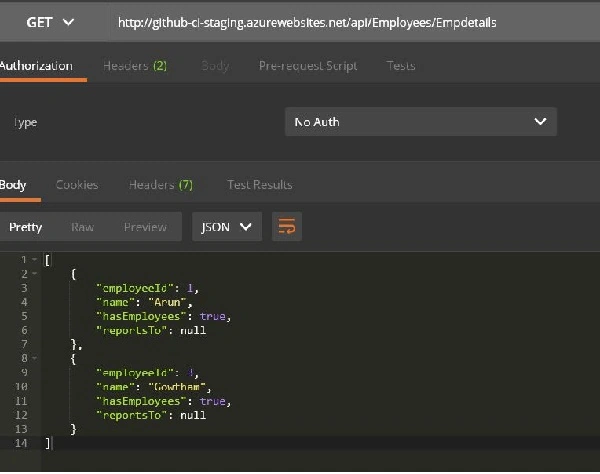Expand the No Auth type dropdown
The width and height of the screenshot is (600, 474).
coord(421,122)
